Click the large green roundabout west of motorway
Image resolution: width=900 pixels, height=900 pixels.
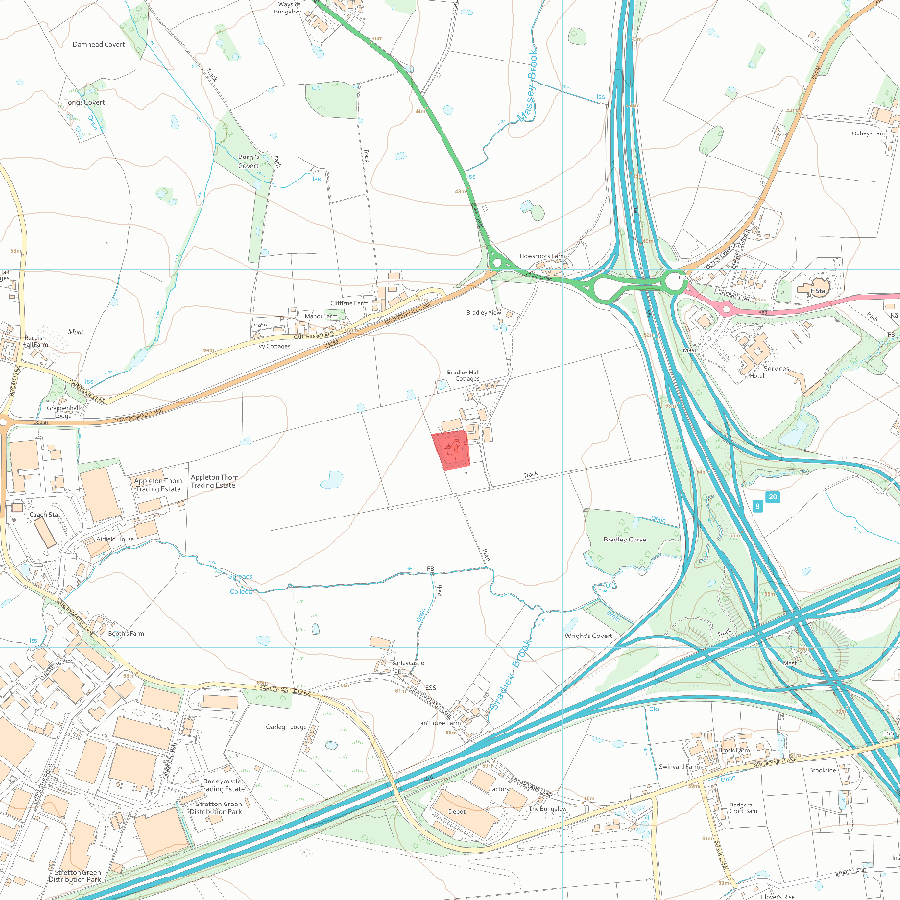(606, 288)
